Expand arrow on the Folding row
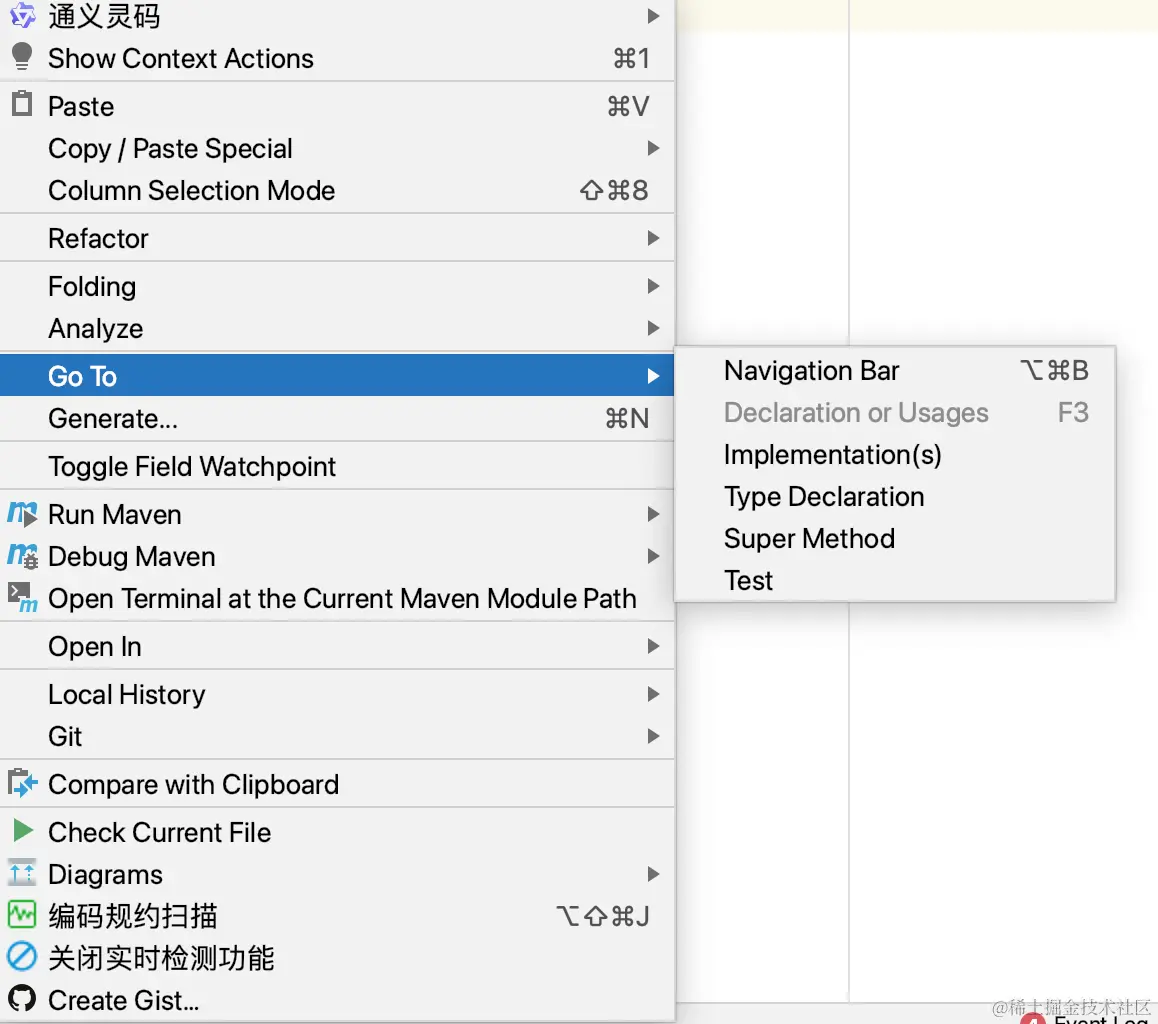Screen dimensions: 1158x1024 (653, 286)
